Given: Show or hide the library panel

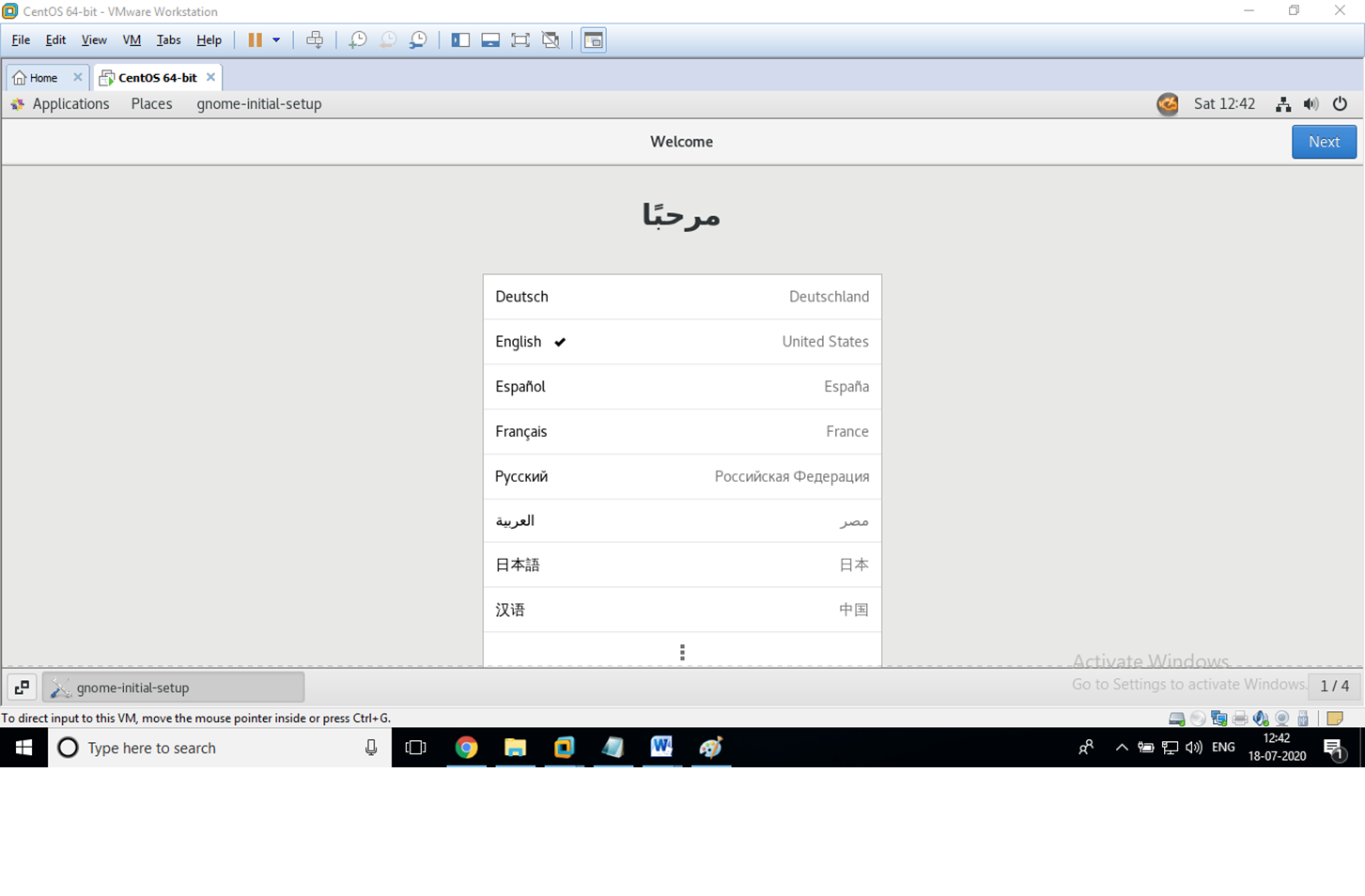Looking at the screenshot, I should point(460,39).
